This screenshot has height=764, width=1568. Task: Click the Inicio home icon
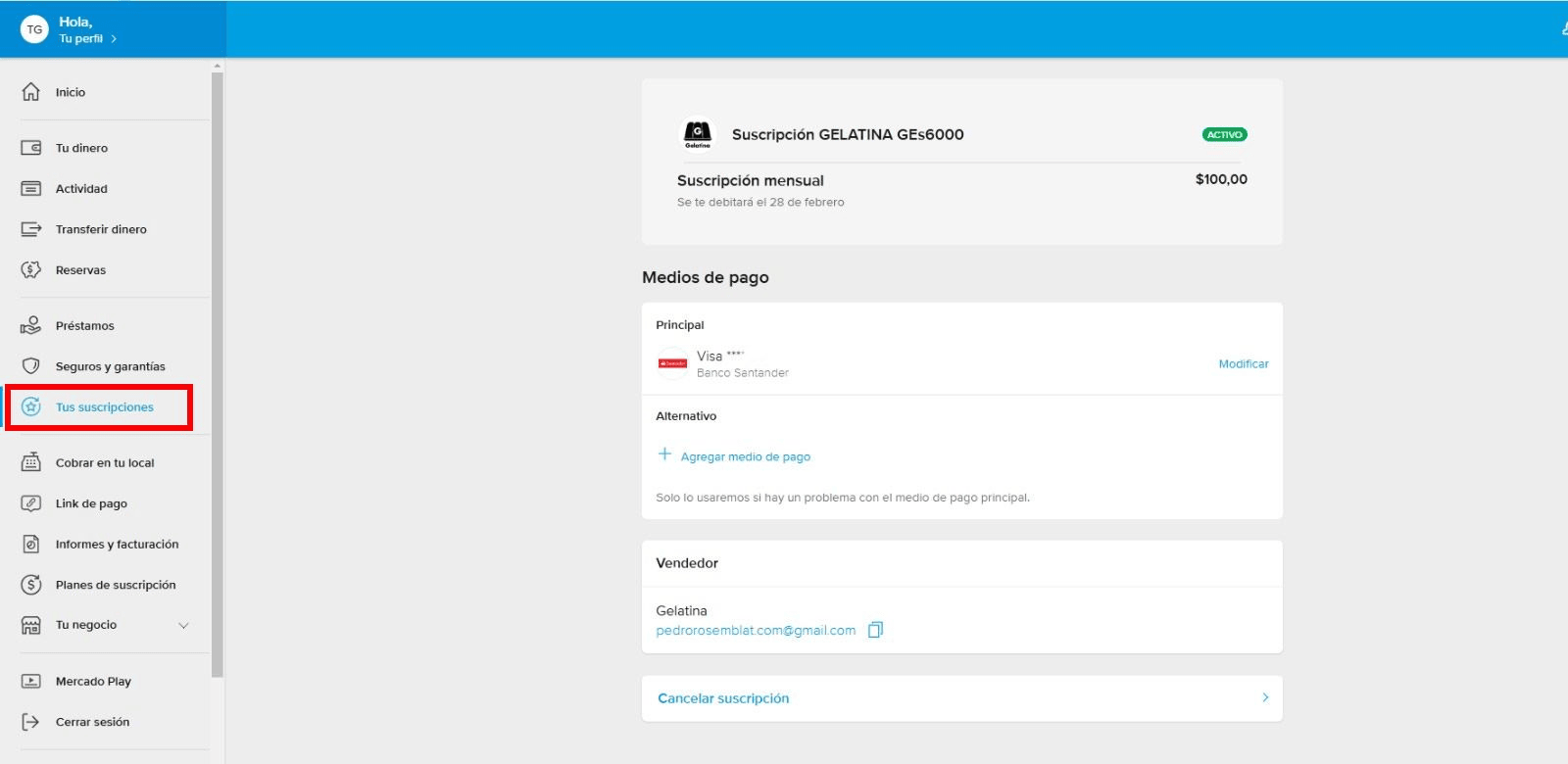point(31,92)
